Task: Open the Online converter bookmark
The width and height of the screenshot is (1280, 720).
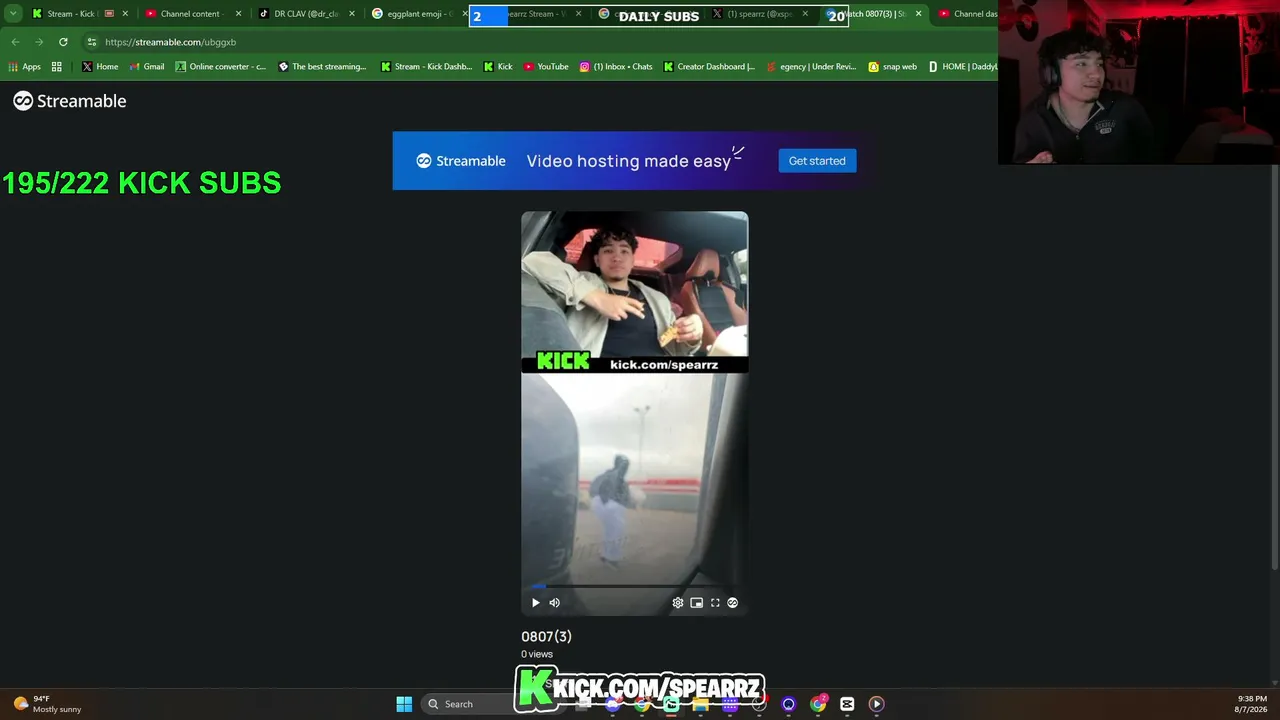Action: click(221, 67)
